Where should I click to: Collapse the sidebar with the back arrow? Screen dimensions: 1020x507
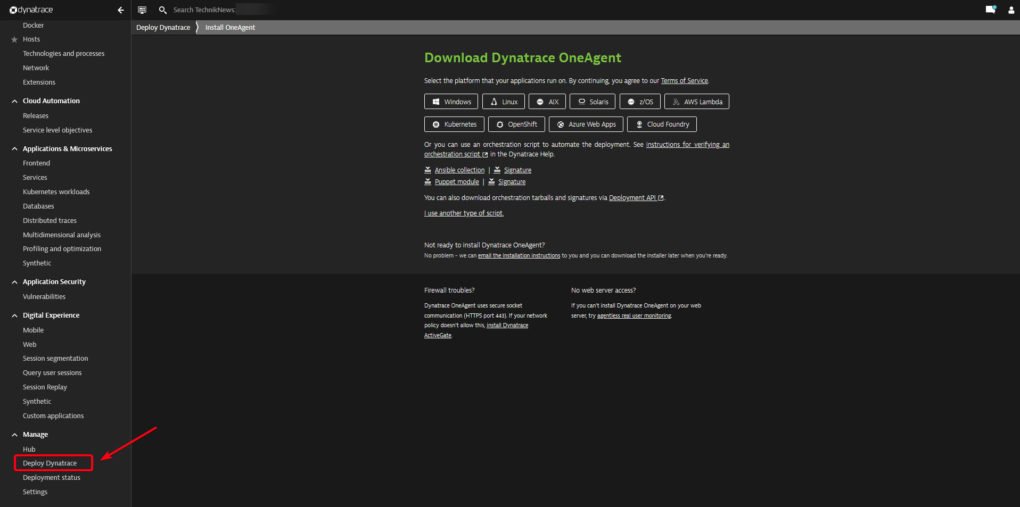click(120, 9)
